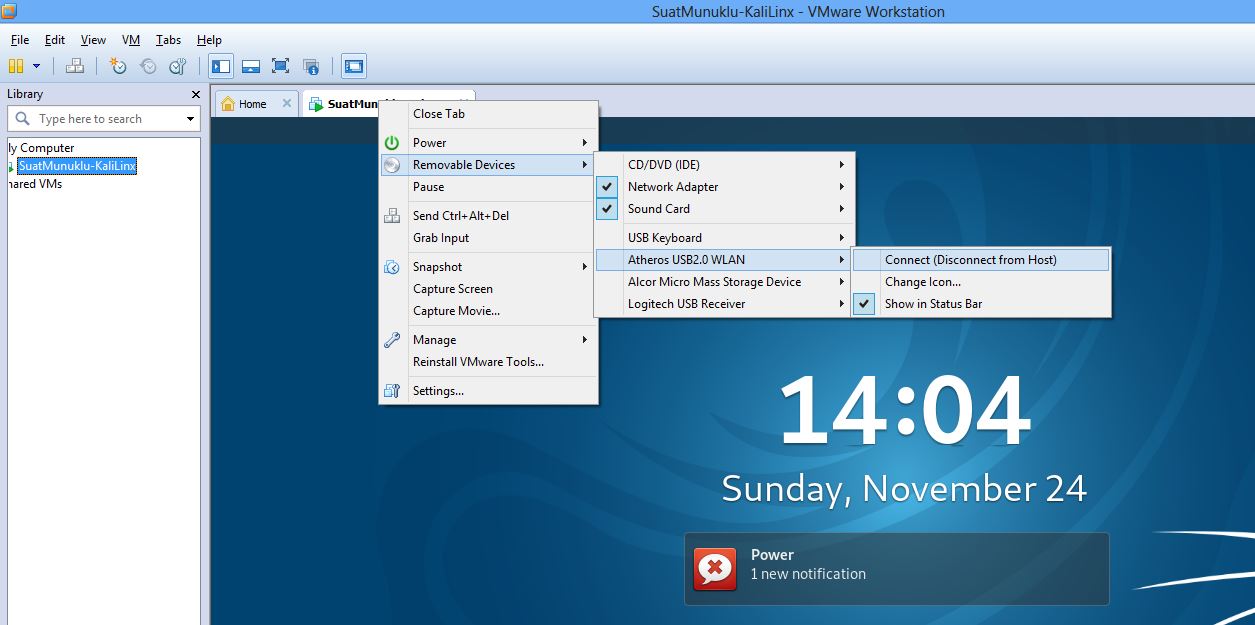Screen dimensions: 1255x625
Task: Enter full screen mode using the toolbar icon
Action: [281, 66]
